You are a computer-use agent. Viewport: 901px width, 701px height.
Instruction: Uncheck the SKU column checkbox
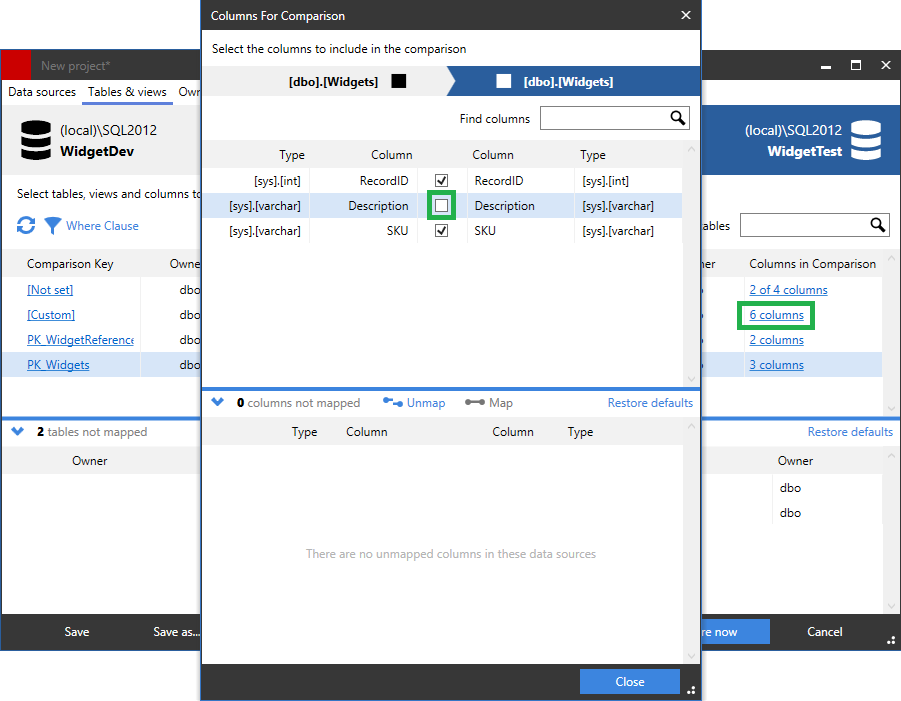click(441, 230)
